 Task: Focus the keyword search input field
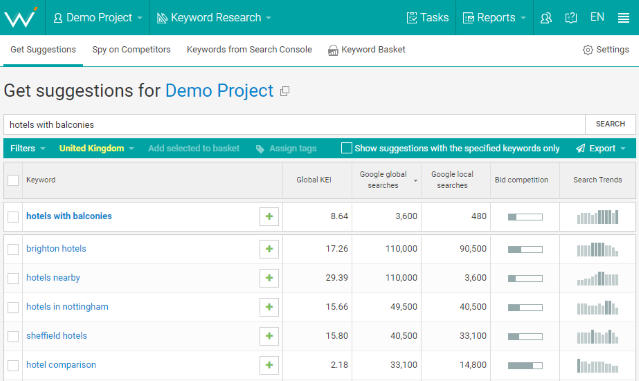[294, 125]
